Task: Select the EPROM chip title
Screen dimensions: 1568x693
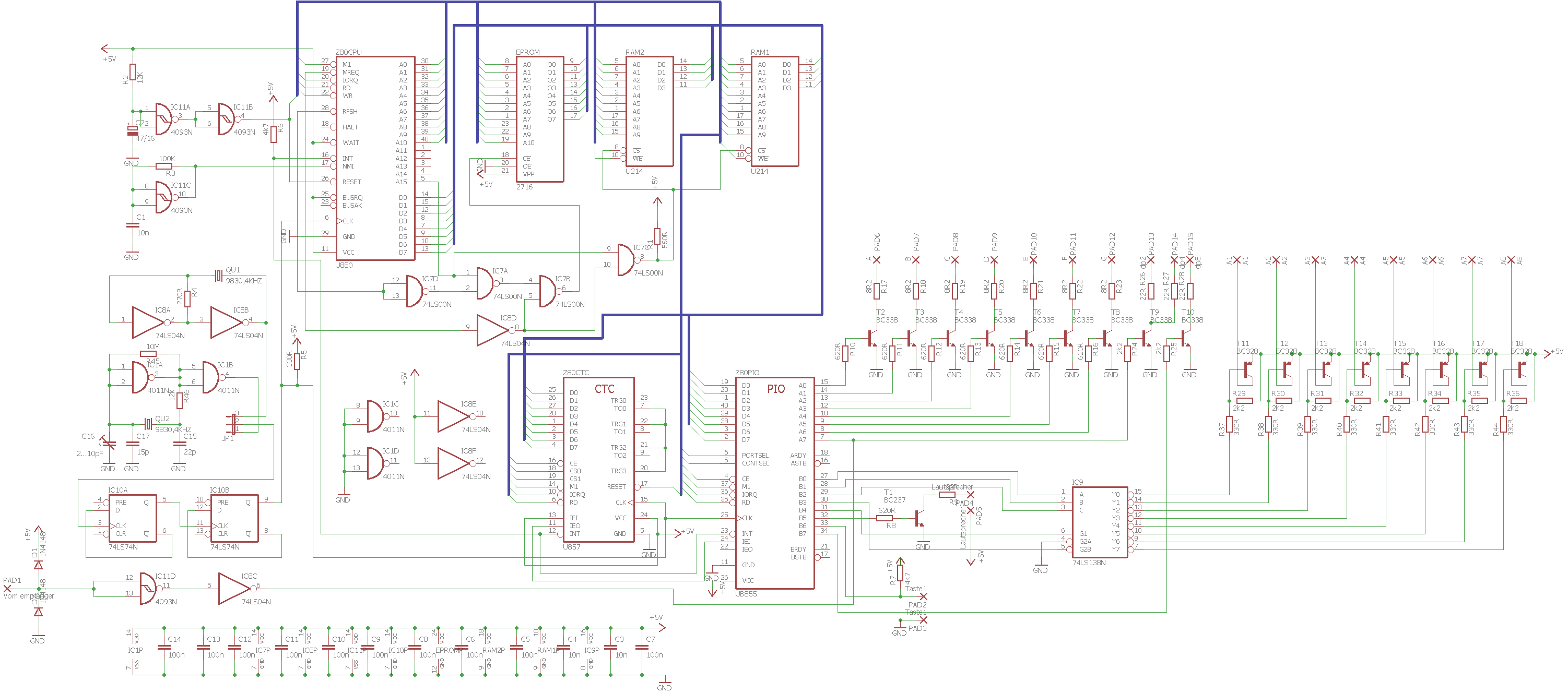Action: [x=528, y=52]
